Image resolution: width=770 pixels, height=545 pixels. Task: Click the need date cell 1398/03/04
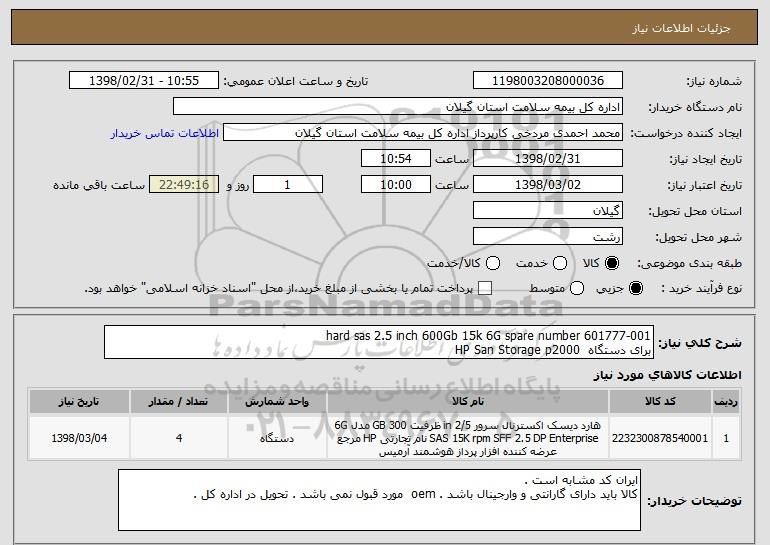(x=79, y=438)
